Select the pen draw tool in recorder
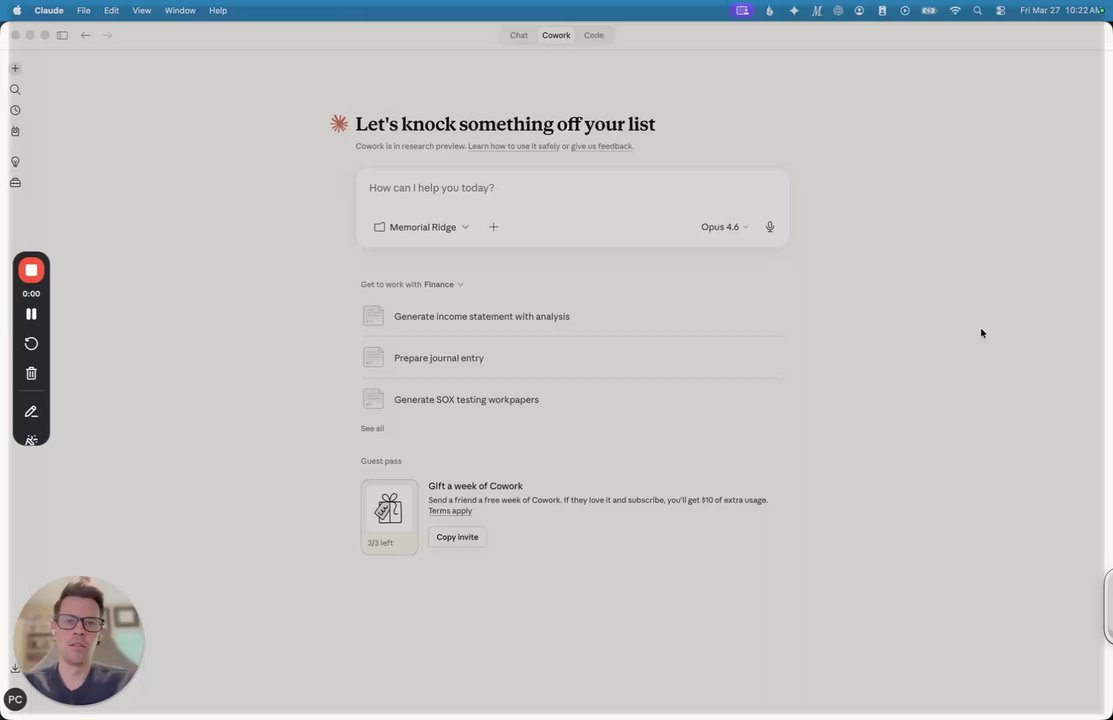This screenshot has width=1113, height=720. pos(31,412)
